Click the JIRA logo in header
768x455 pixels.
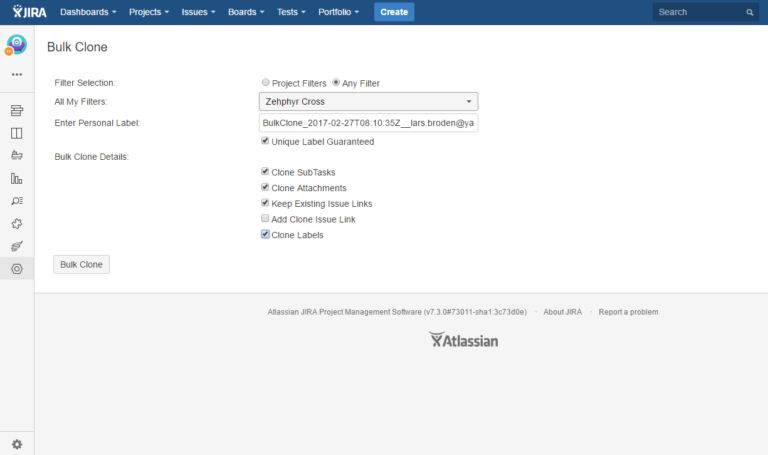point(29,12)
